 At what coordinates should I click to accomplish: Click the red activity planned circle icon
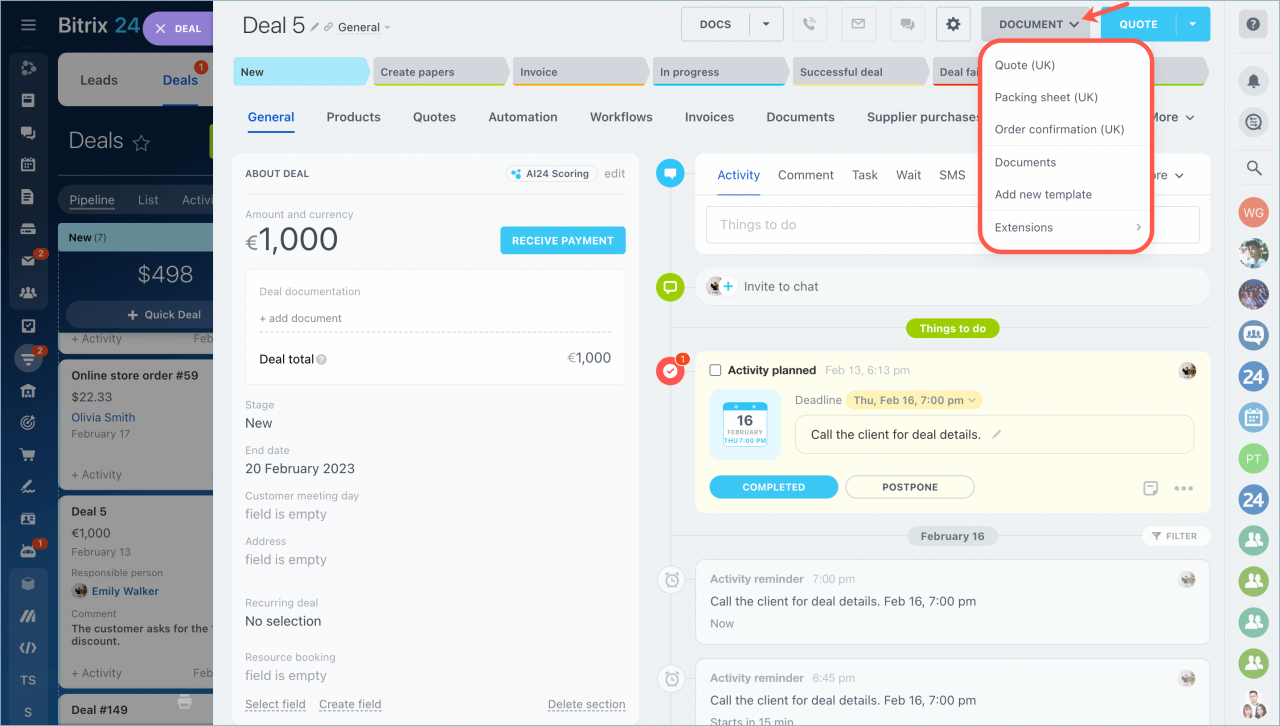click(670, 371)
